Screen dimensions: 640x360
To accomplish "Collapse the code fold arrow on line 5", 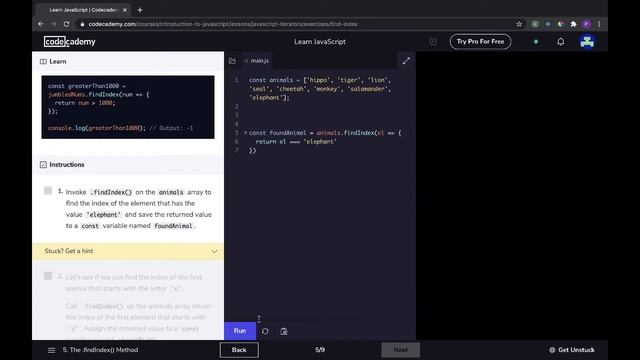I will [245, 133].
